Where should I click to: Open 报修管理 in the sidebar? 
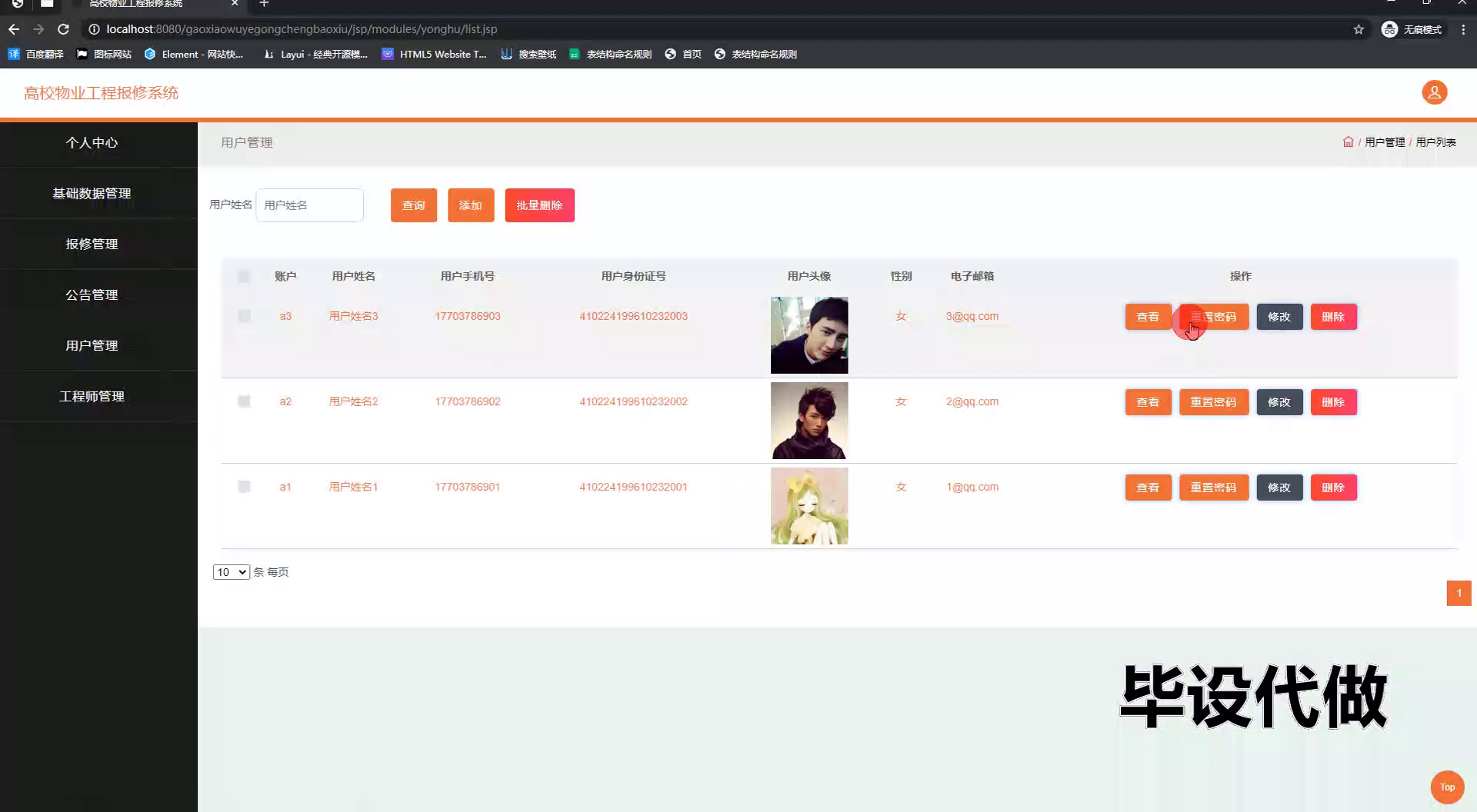coord(92,245)
